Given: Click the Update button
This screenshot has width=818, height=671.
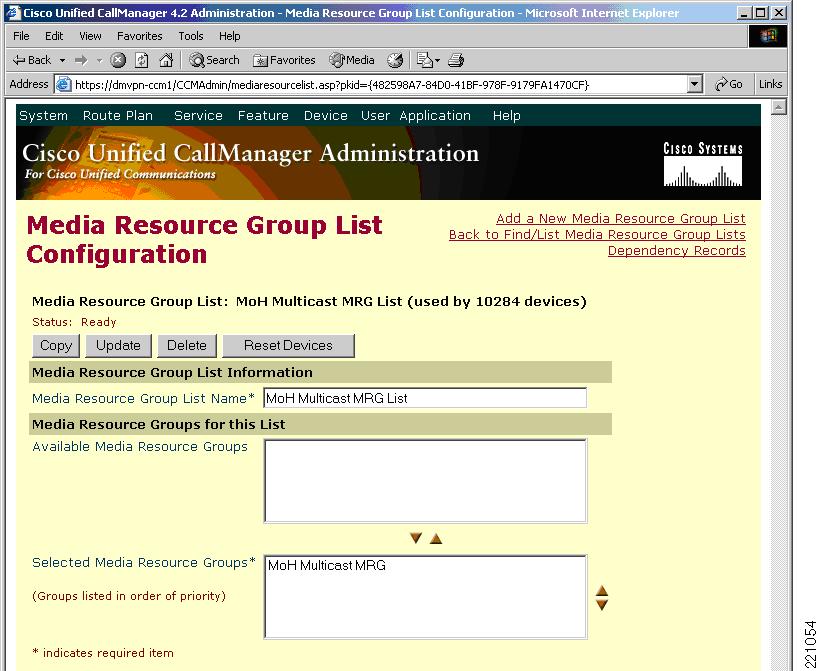Looking at the screenshot, I should point(118,346).
